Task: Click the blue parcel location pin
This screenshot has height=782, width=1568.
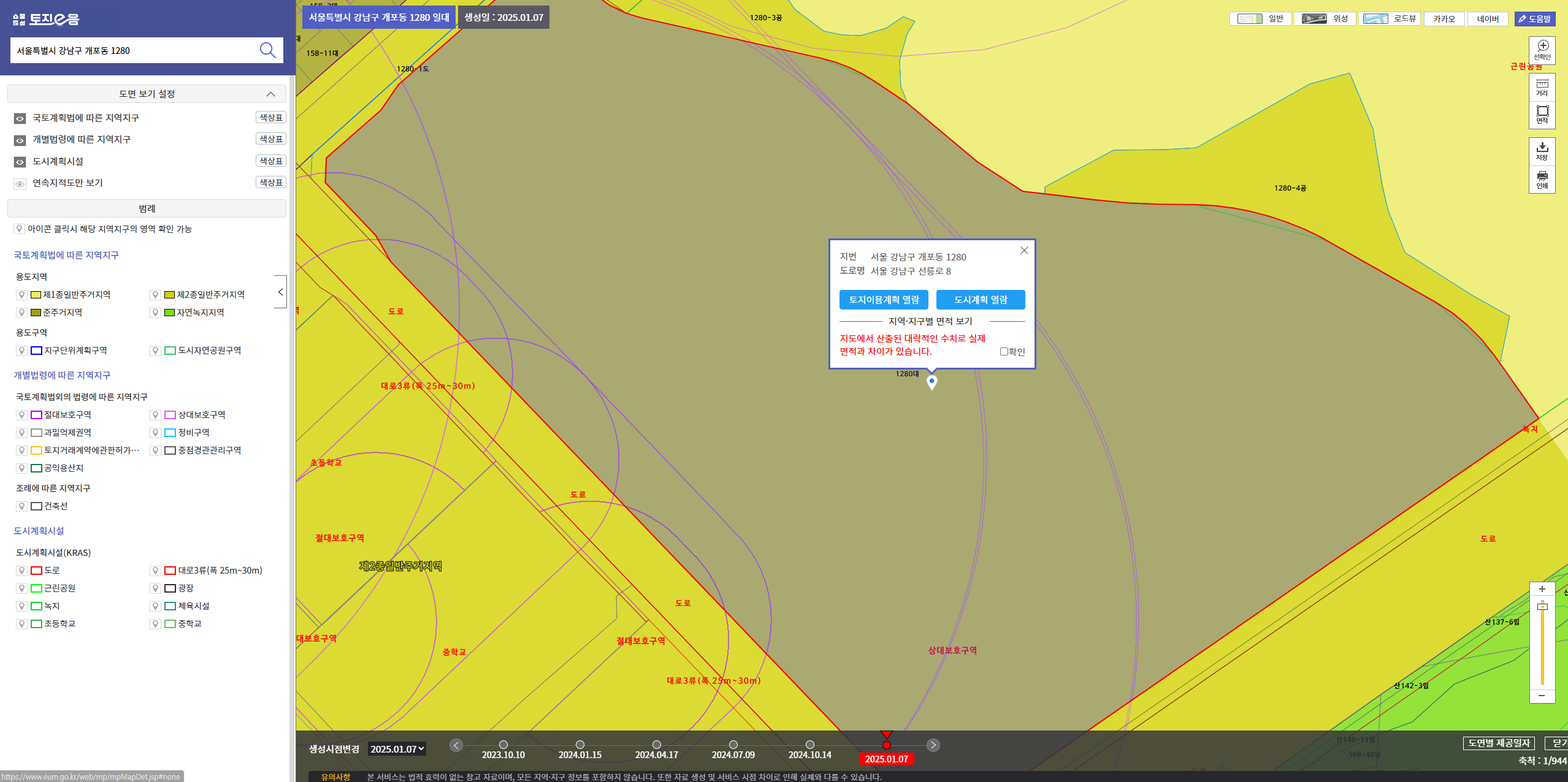Action: point(931,382)
